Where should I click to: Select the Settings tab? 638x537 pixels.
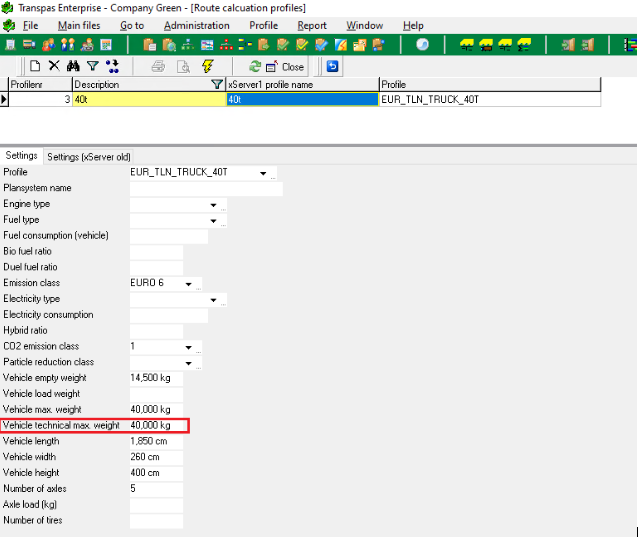pos(21,156)
